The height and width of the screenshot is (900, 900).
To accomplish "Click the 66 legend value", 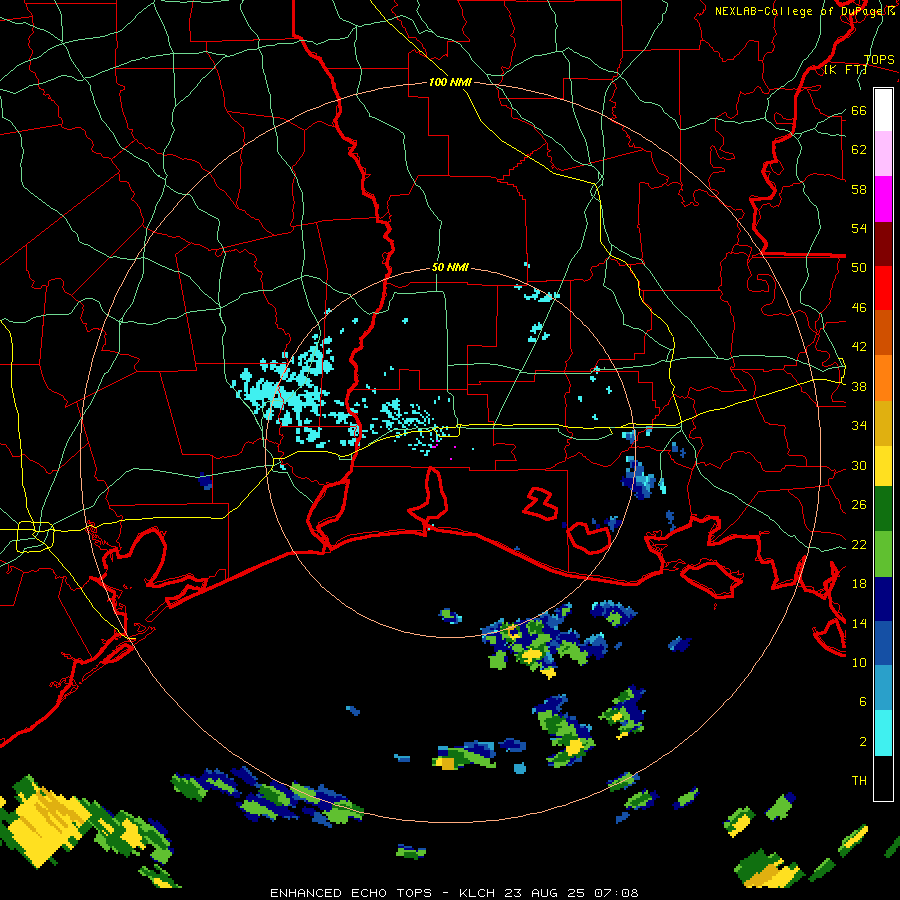I will pyautogui.click(x=859, y=110).
